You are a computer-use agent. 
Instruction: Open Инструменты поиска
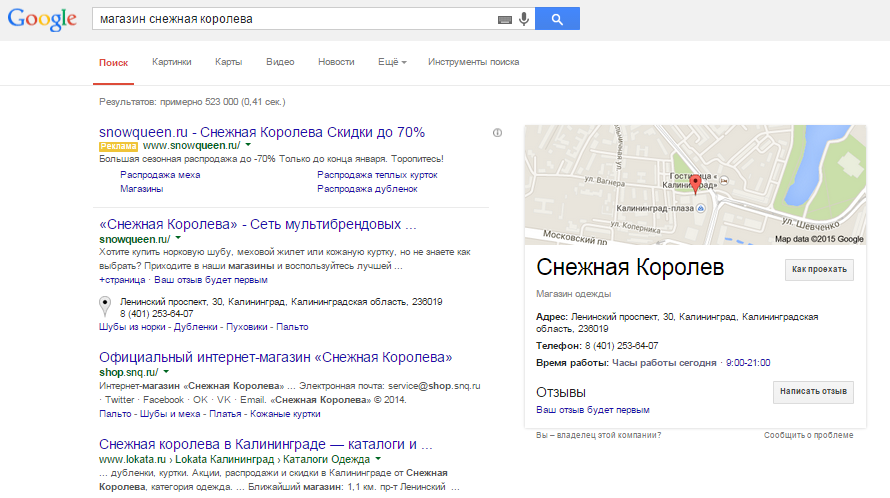(x=473, y=62)
